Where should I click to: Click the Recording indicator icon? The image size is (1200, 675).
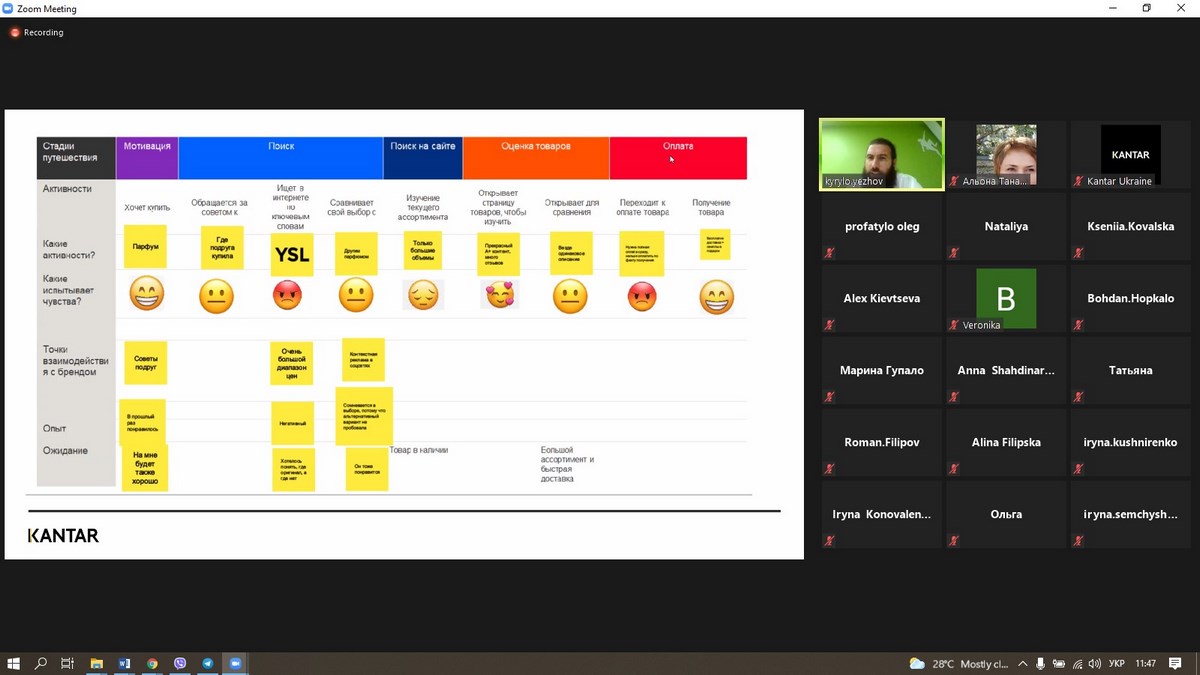(x=15, y=32)
